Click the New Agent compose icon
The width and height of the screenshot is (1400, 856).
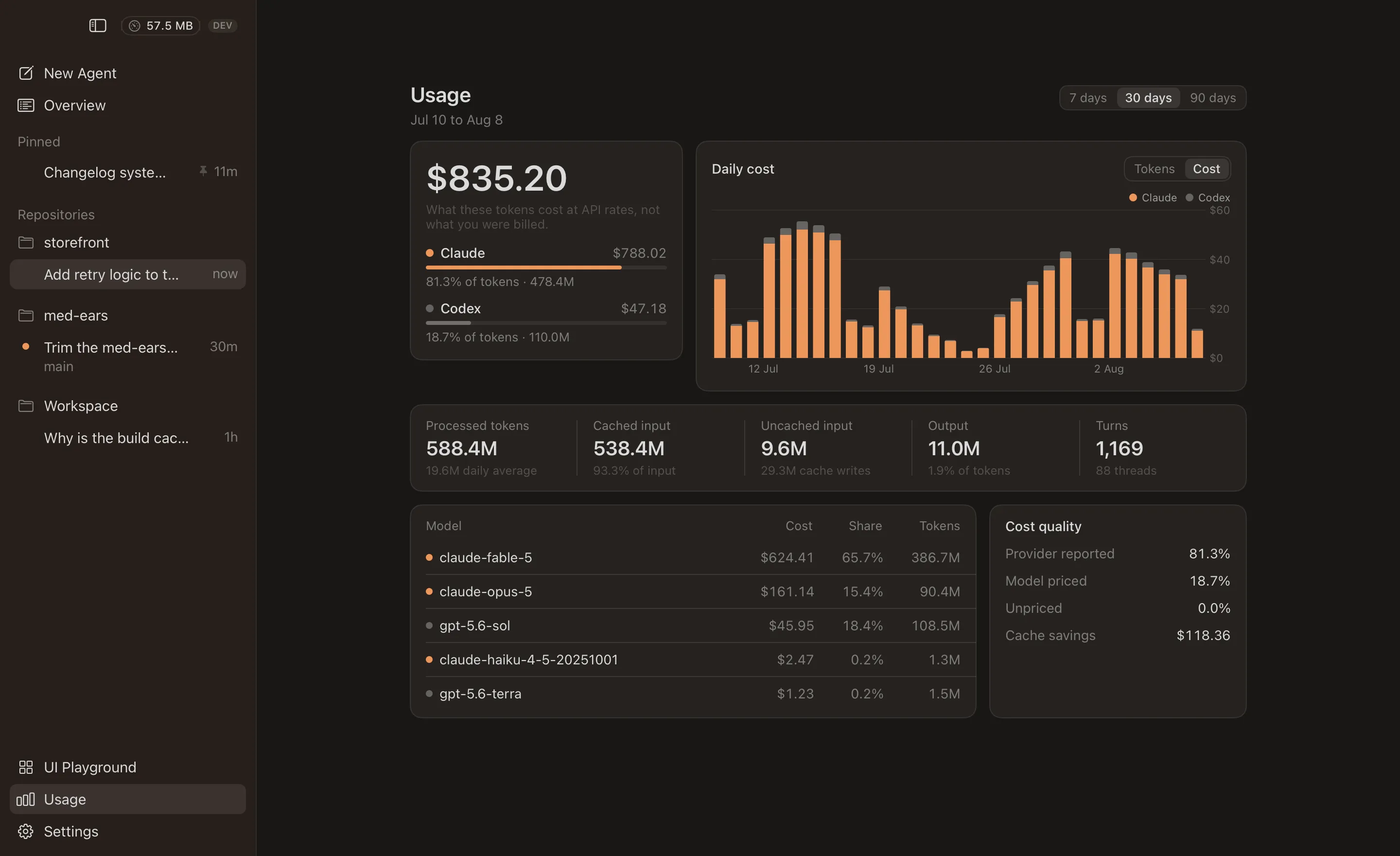(26, 73)
